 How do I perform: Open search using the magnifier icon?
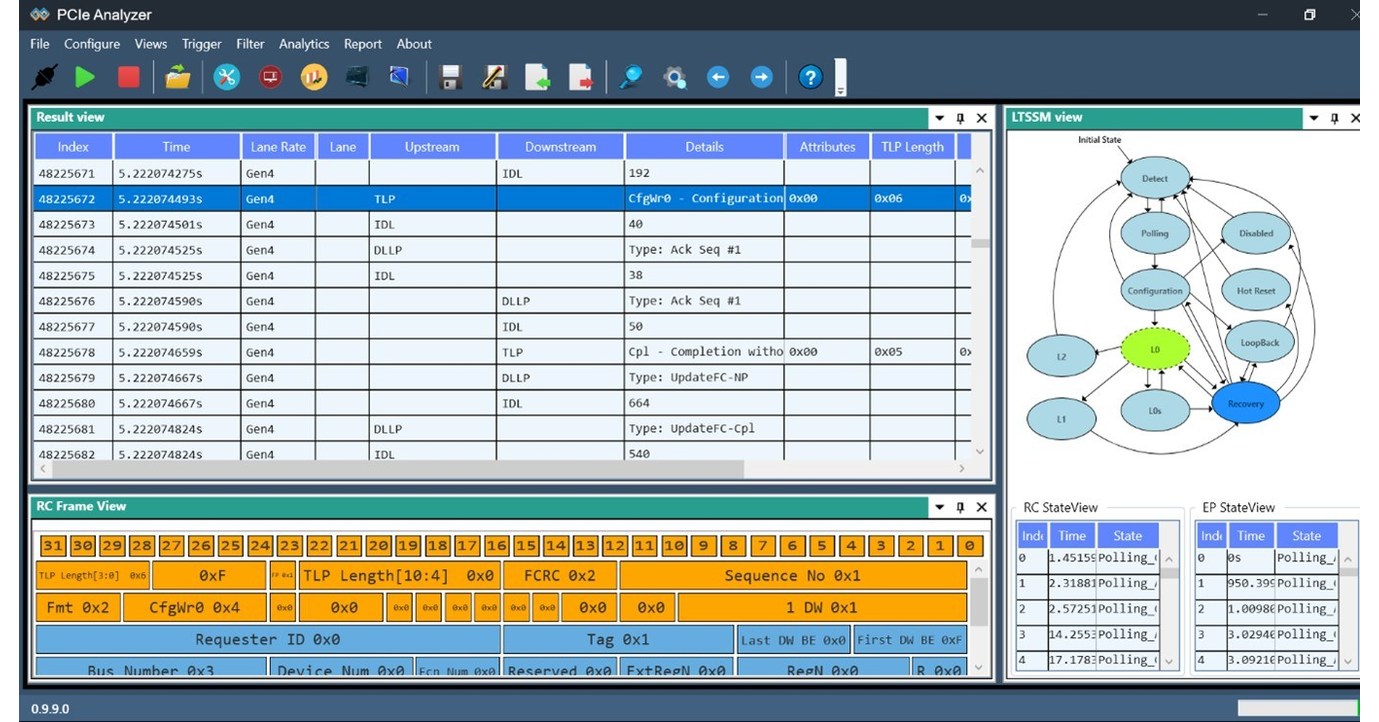click(631, 76)
